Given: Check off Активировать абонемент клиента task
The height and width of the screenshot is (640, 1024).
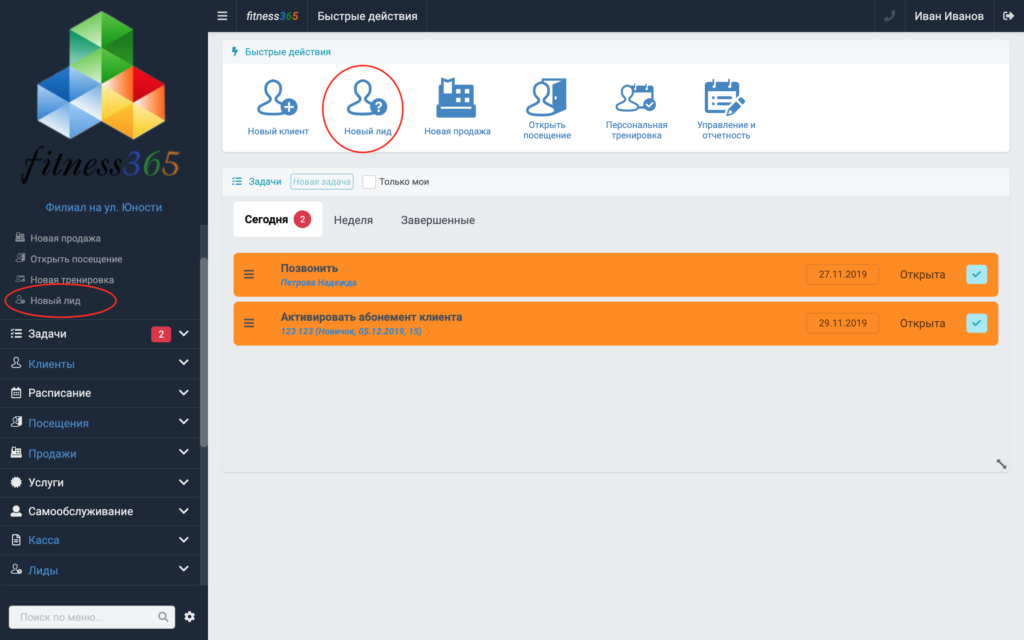Looking at the screenshot, I should point(976,323).
